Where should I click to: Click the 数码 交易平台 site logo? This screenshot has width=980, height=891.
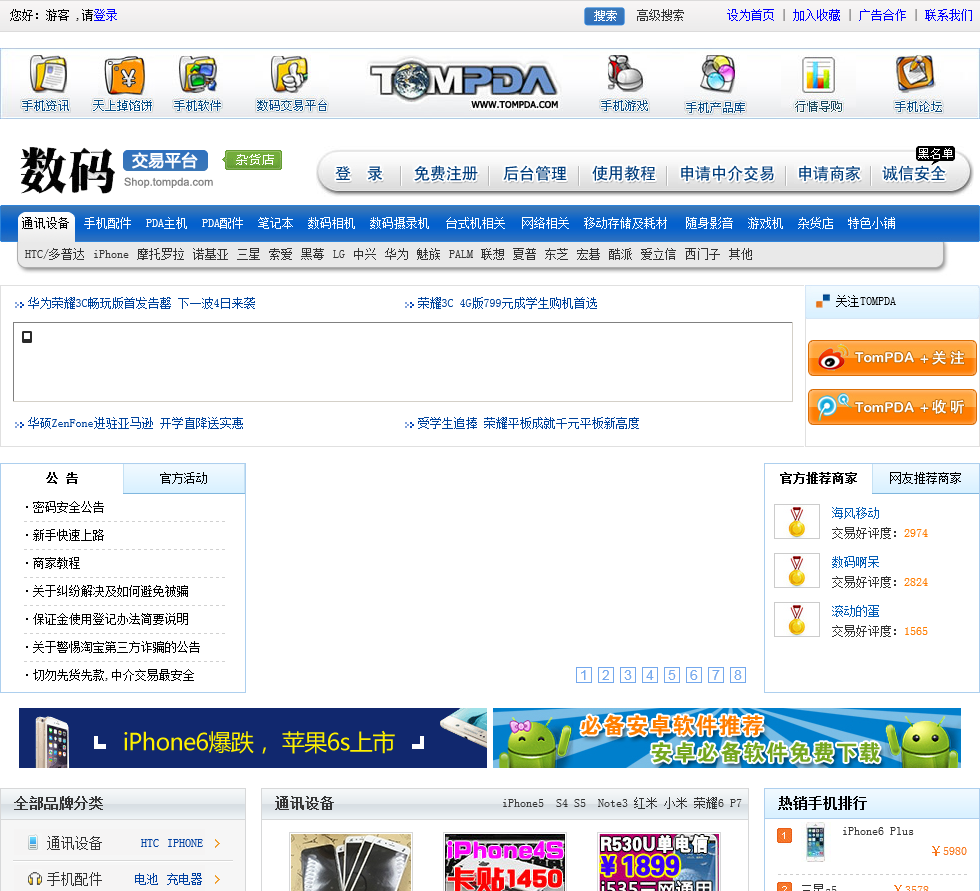[x=116, y=170]
